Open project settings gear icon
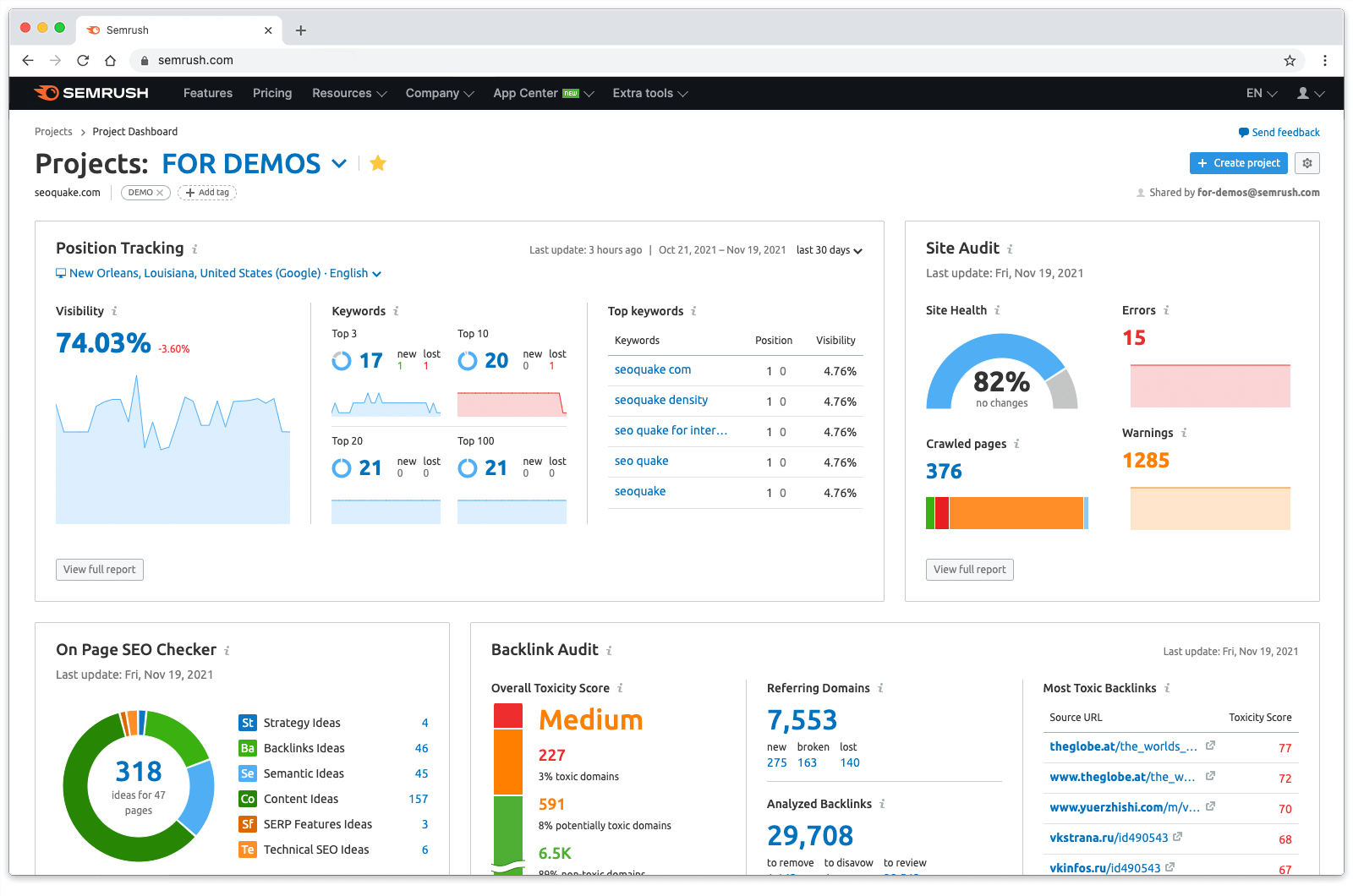 pyautogui.click(x=1307, y=163)
